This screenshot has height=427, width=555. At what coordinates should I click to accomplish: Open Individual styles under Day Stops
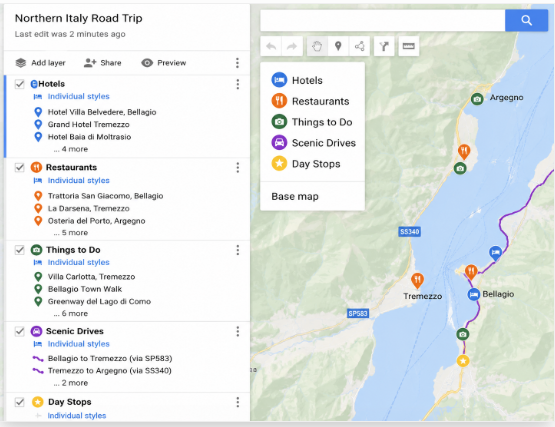click(x=77, y=416)
